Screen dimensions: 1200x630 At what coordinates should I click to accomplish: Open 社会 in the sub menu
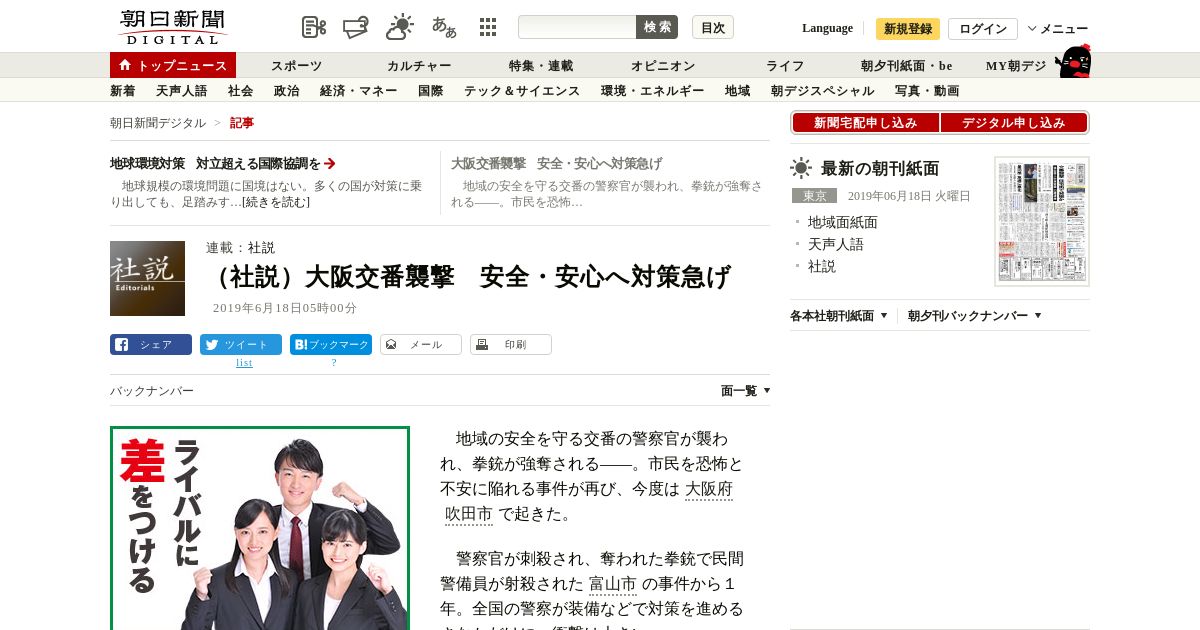click(241, 91)
